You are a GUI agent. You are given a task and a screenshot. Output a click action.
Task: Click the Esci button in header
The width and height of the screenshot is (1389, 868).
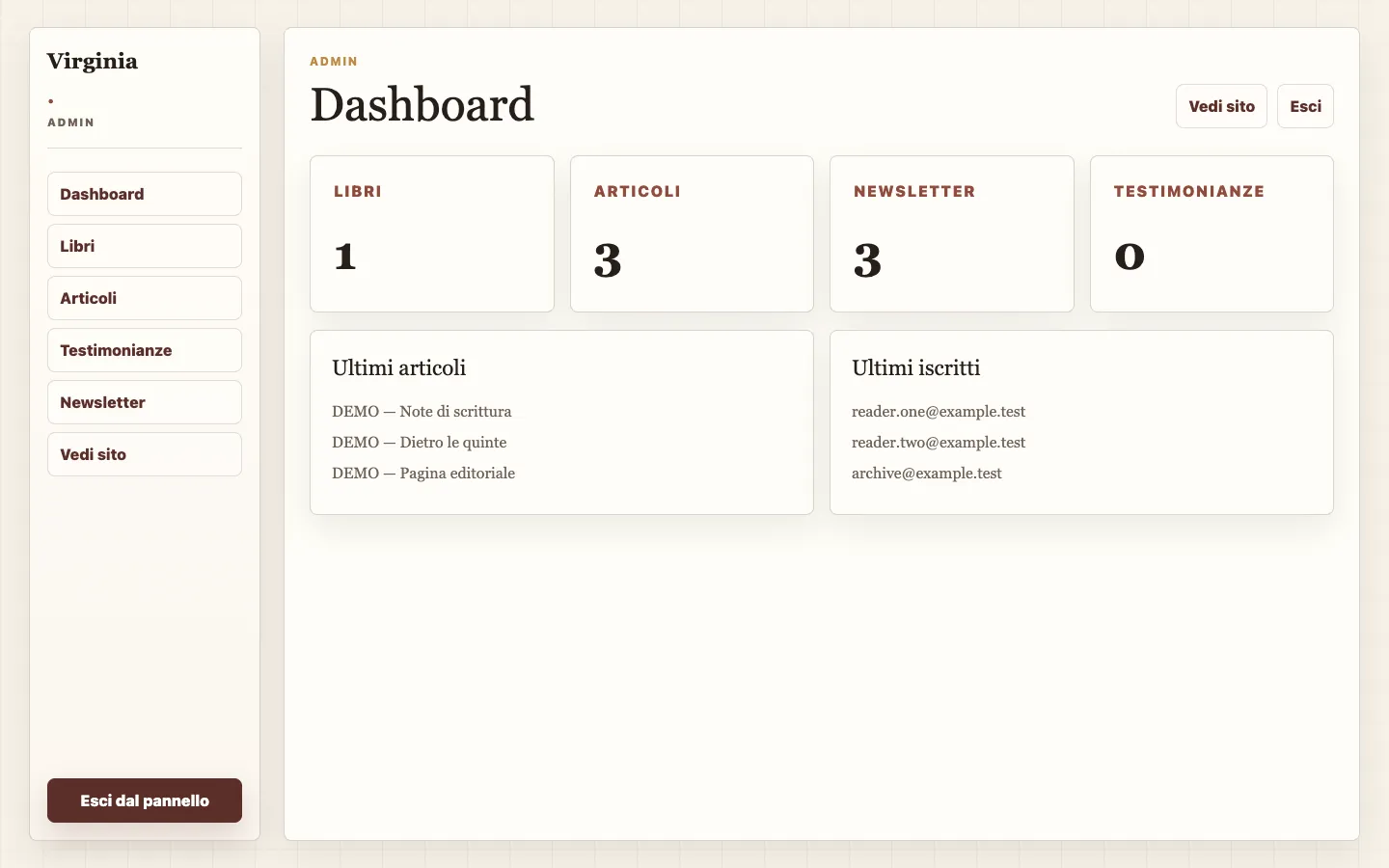[1305, 106]
